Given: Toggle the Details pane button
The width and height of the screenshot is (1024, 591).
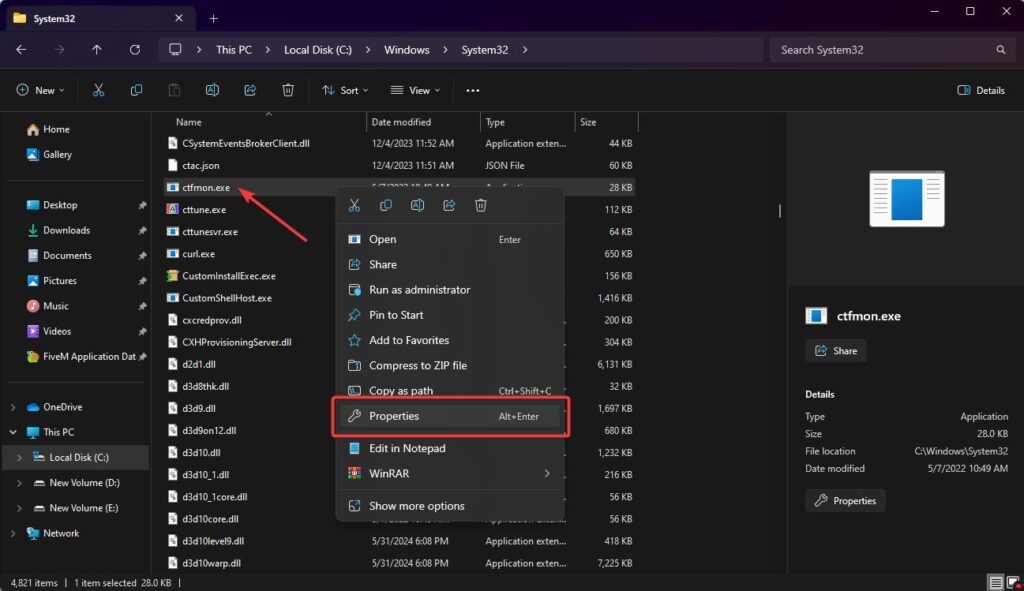Looking at the screenshot, I should pos(981,90).
